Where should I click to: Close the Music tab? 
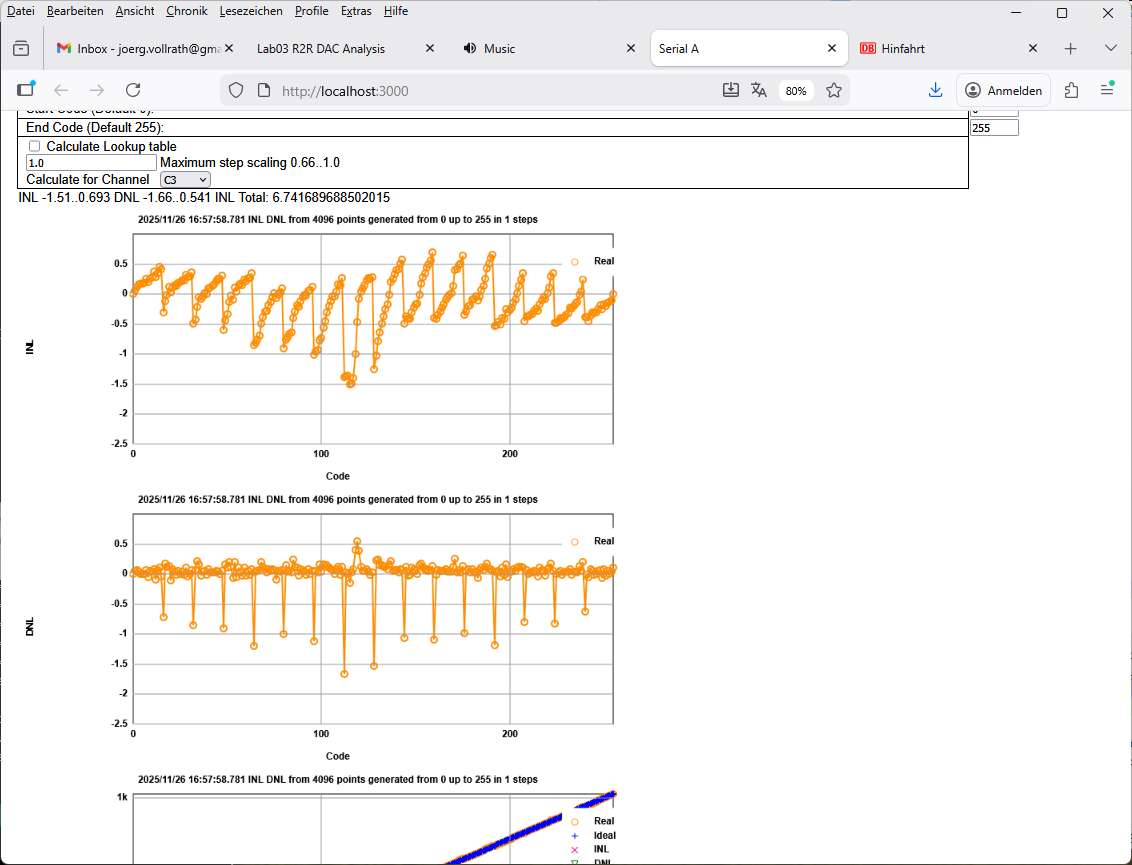[x=631, y=48]
